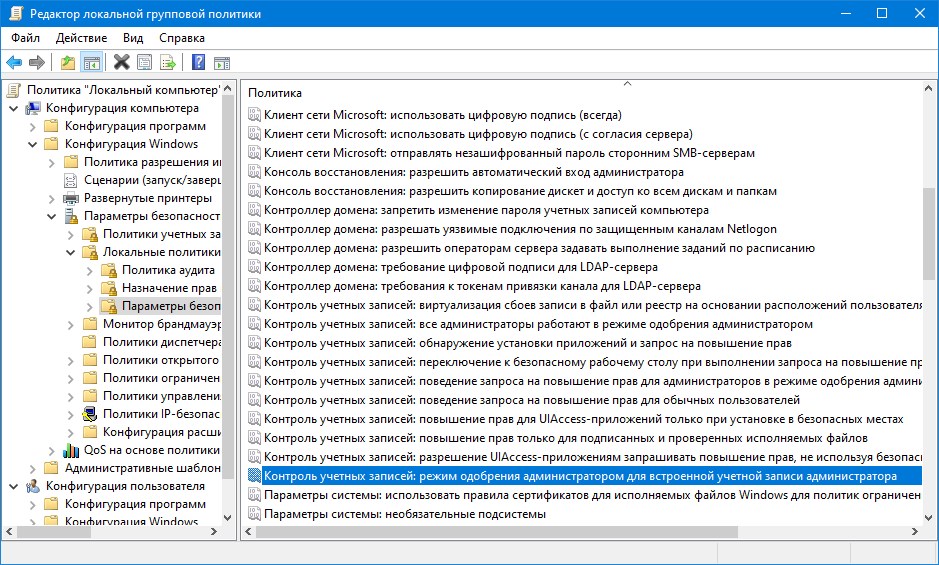
Task: Click the Help question mark toolbar icon
Action: click(x=198, y=62)
